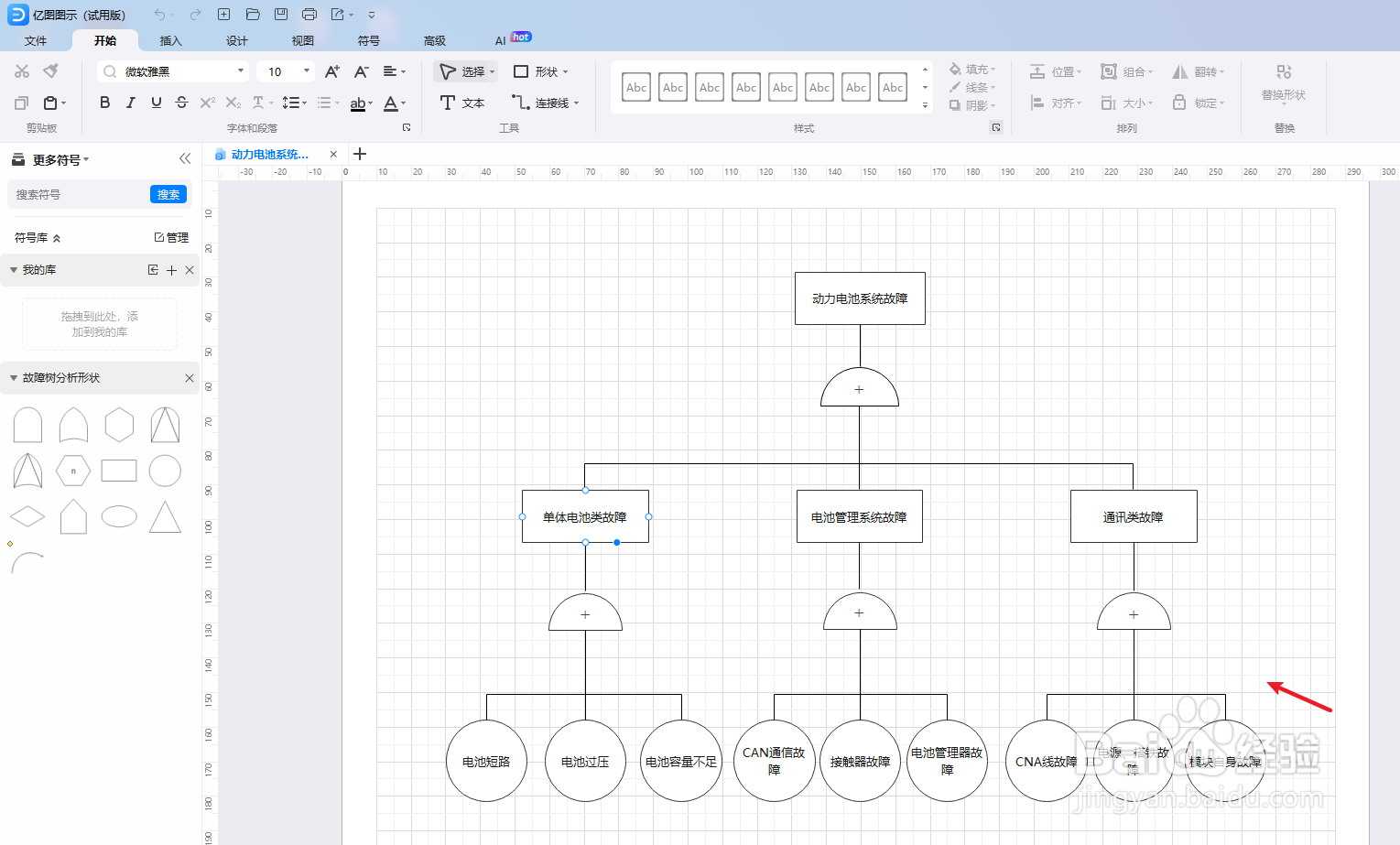Click the Redo arrow in title bar
1400x845 pixels.
coord(195,15)
